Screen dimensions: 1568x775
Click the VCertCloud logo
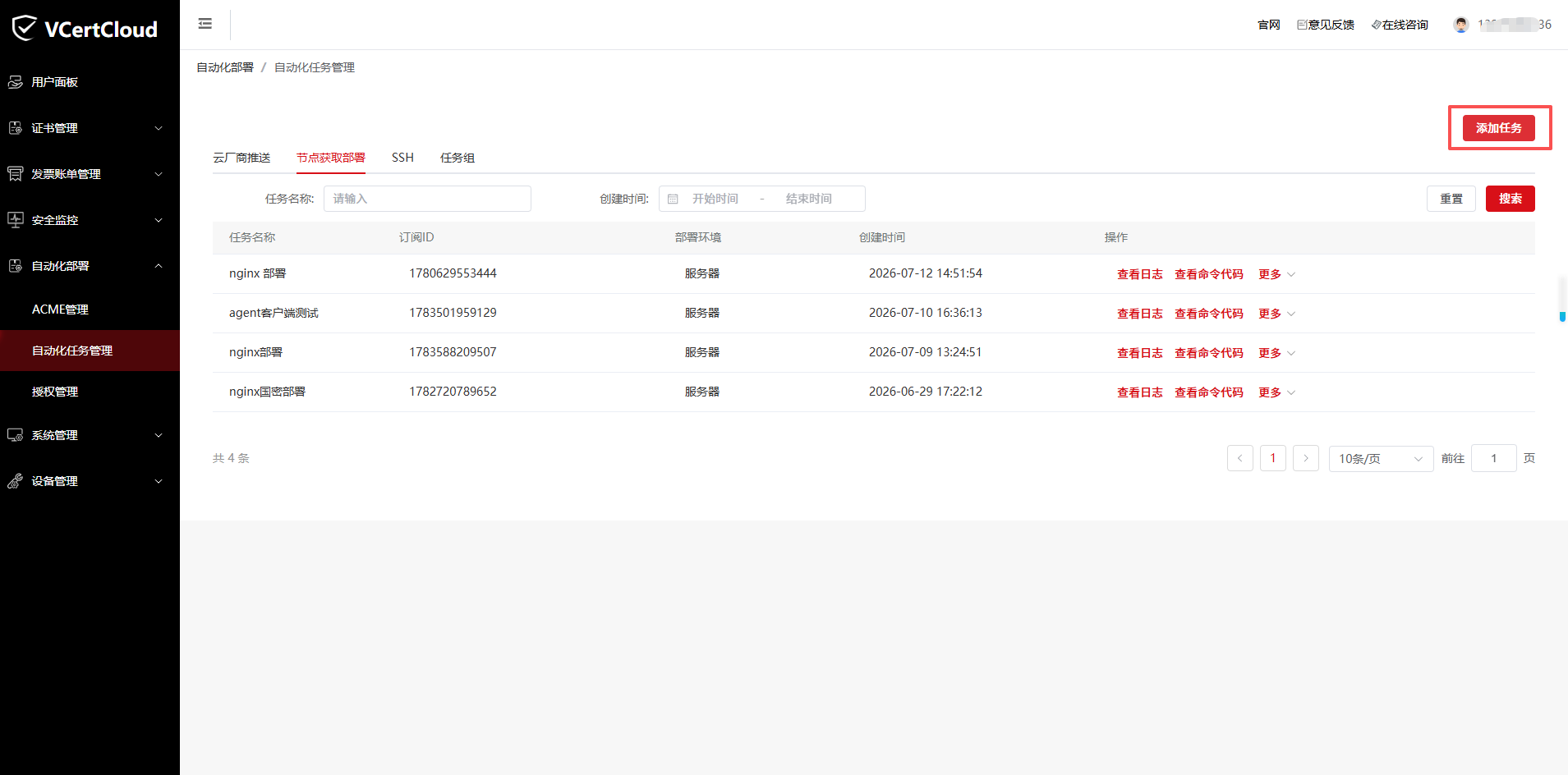coord(85,29)
